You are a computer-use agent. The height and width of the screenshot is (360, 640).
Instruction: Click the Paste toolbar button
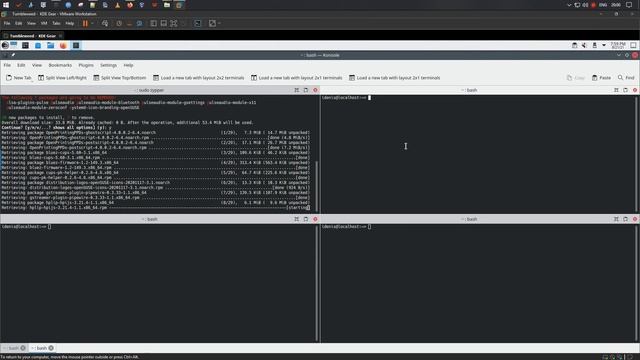pos(601,78)
